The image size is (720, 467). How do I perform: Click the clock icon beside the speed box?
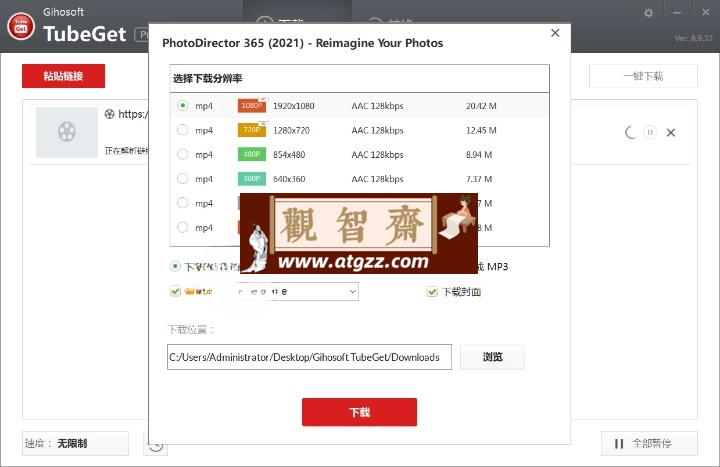click(156, 444)
